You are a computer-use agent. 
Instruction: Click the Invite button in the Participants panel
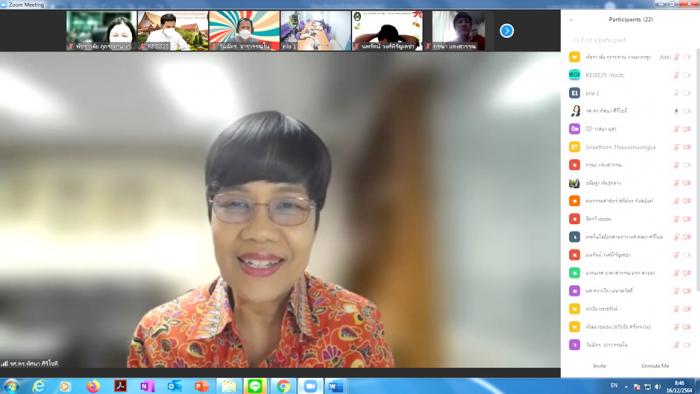(x=599, y=366)
